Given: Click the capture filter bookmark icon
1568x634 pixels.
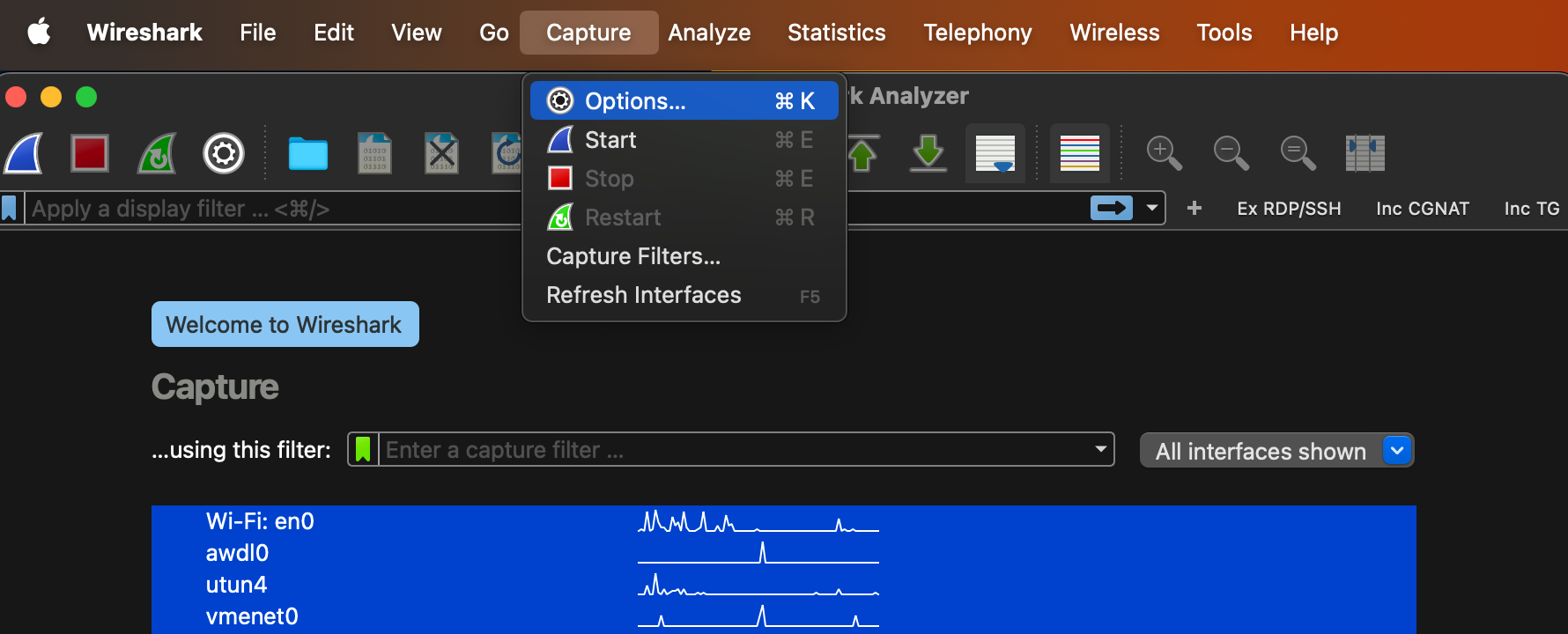Looking at the screenshot, I should point(363,450).
